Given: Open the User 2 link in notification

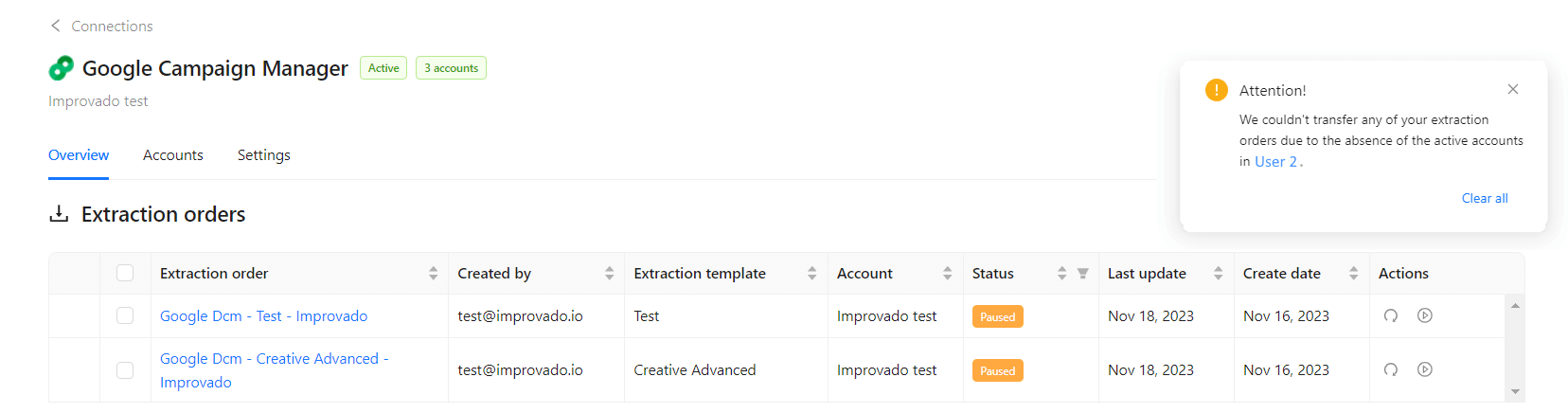Looking at the screenshot, I should [1275, 162].
